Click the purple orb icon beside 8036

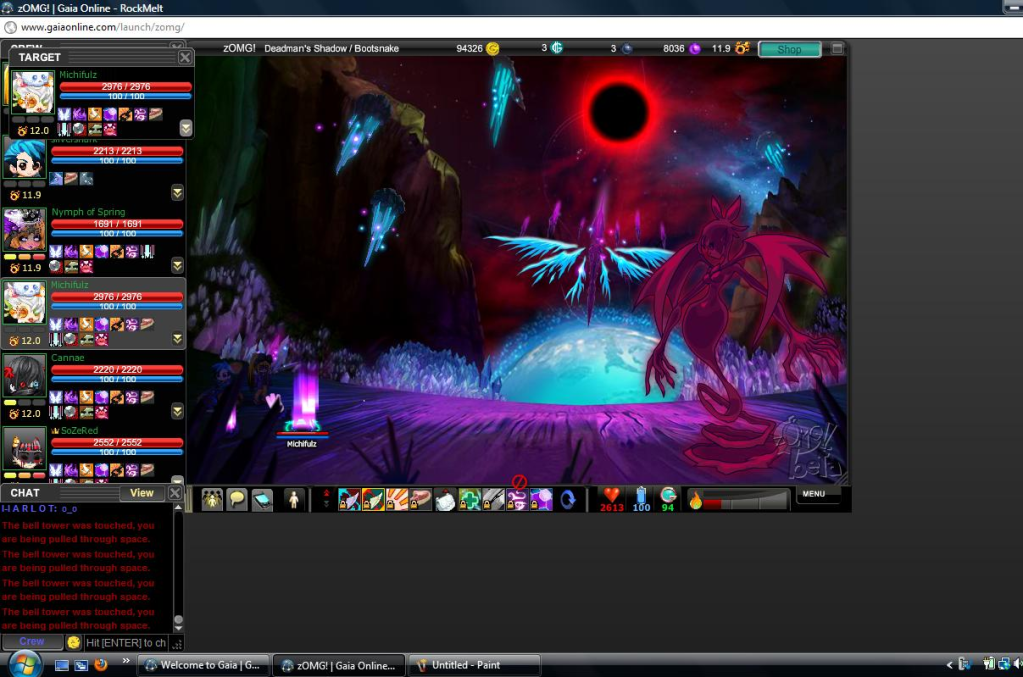(695, 48)
